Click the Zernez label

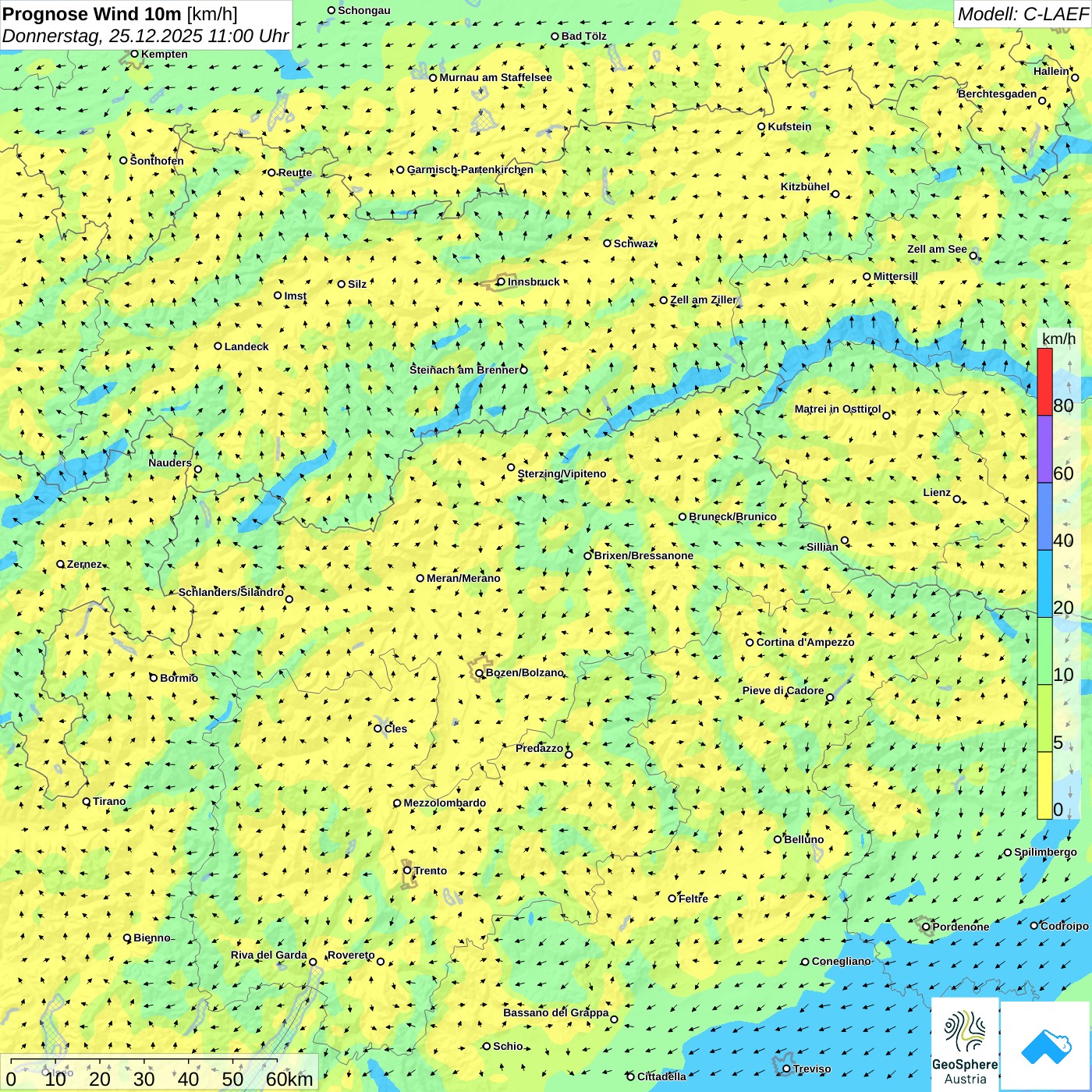tap(84, 564)
